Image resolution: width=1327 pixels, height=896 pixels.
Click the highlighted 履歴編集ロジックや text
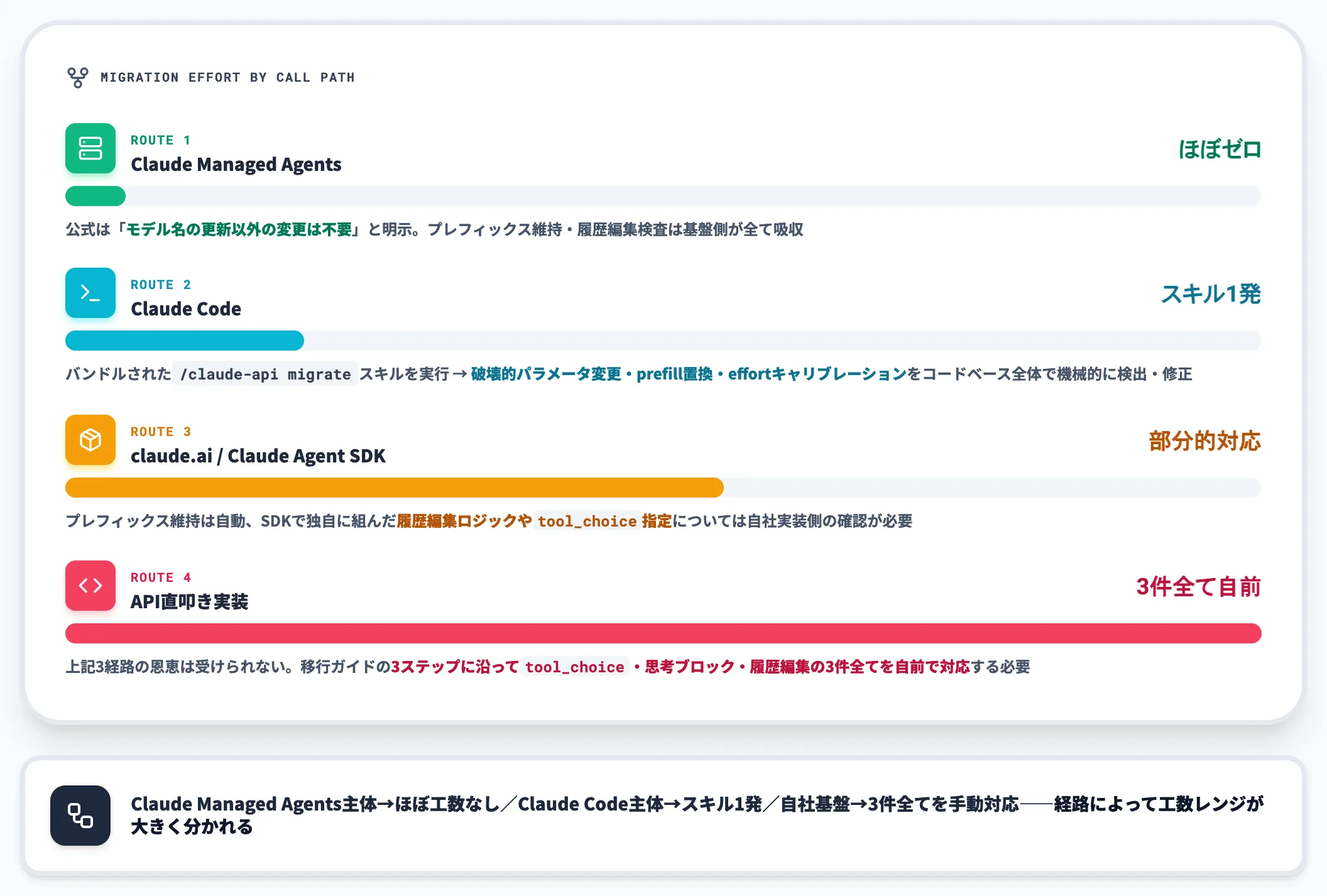coord(464,522)
